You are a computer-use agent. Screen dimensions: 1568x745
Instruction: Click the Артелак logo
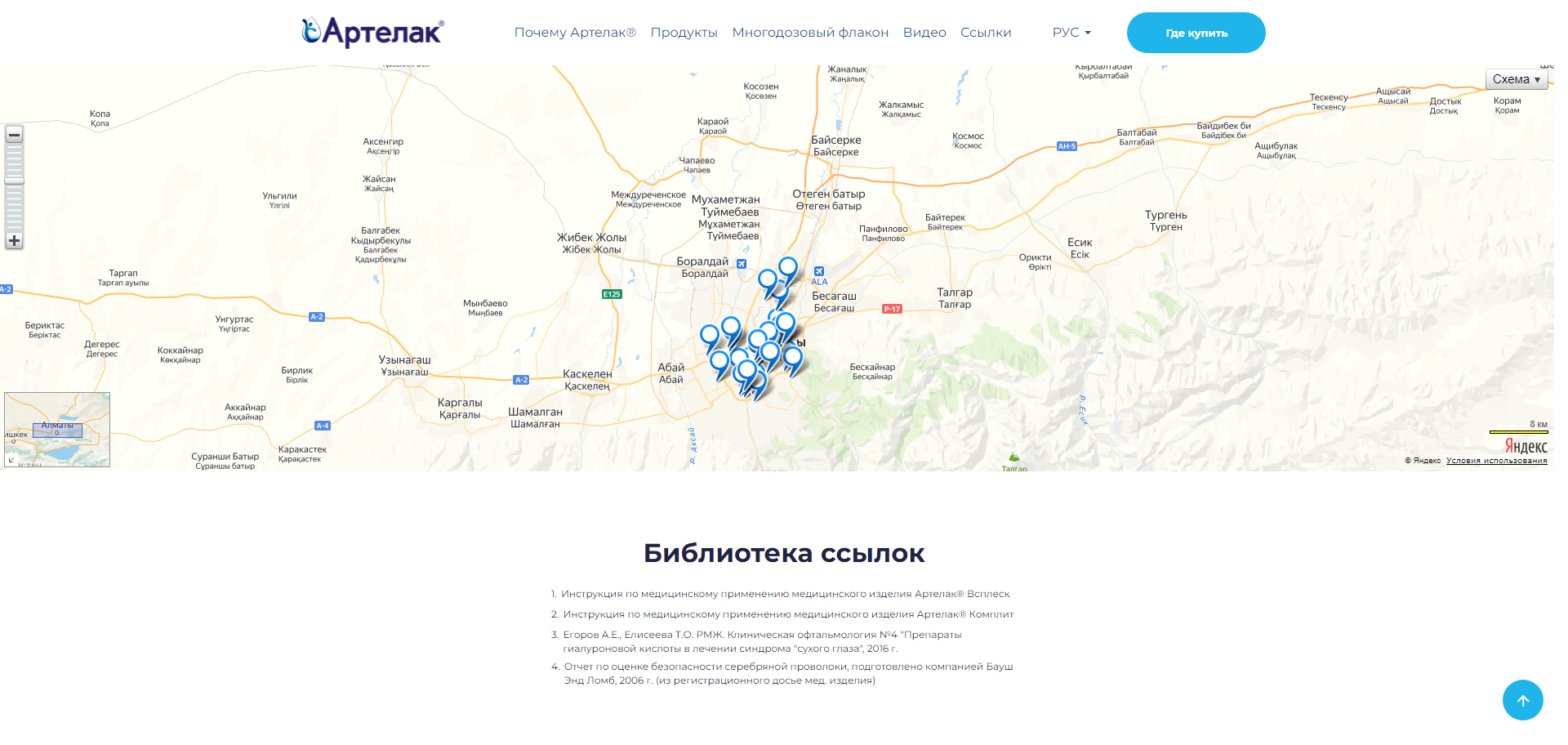[x=372, y=33]
